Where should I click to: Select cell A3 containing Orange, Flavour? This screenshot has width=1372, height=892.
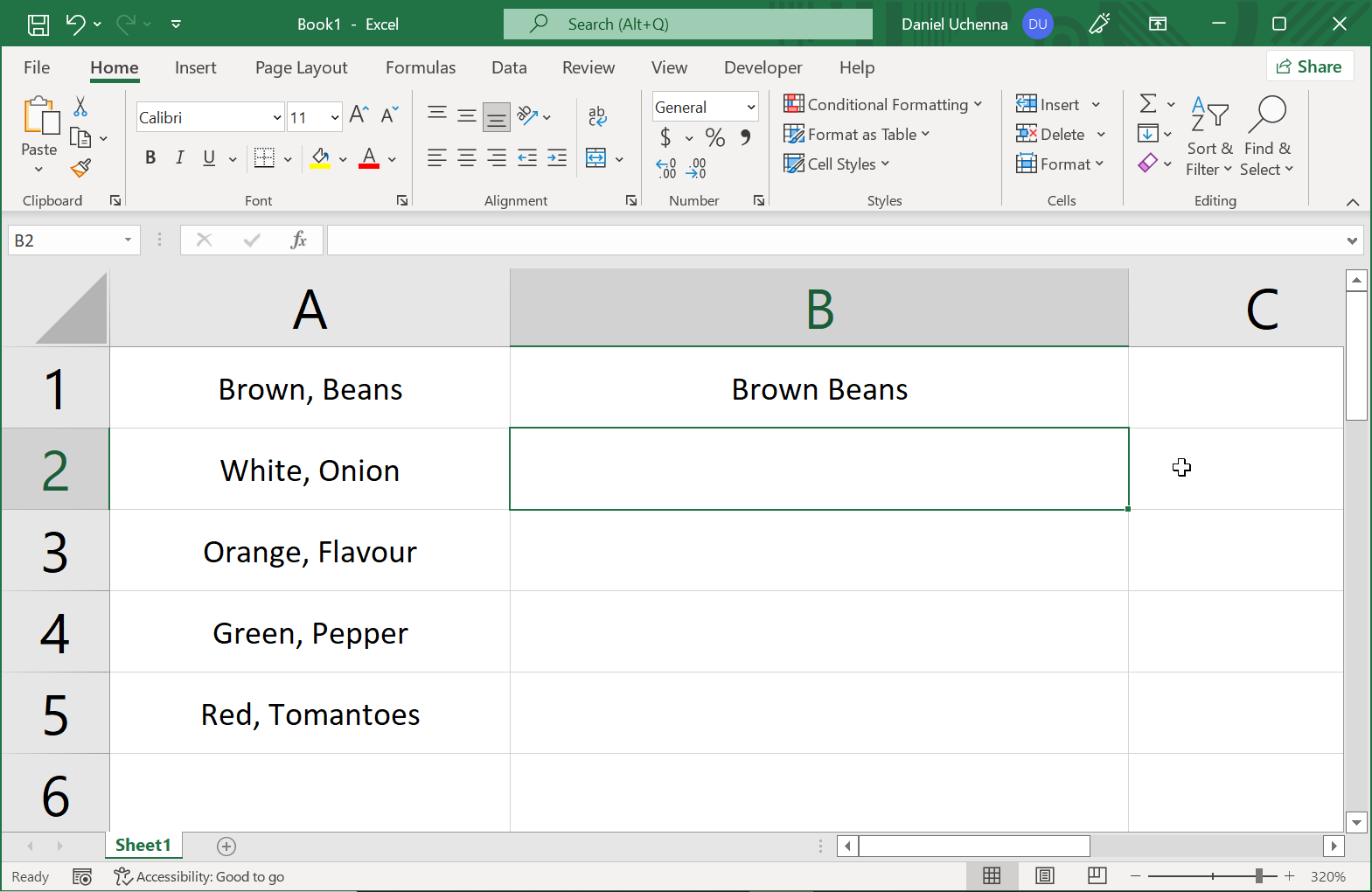(x=310, y=552)
